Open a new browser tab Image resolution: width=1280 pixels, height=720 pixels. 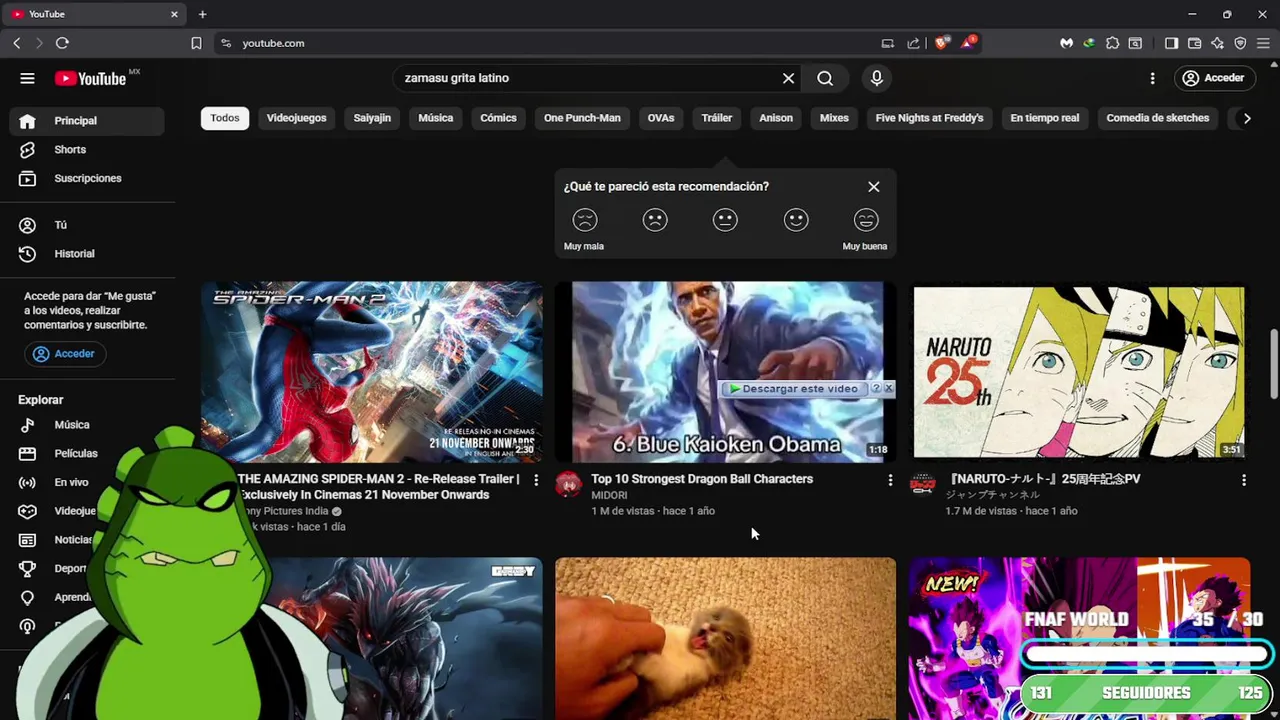click(202, 14)
